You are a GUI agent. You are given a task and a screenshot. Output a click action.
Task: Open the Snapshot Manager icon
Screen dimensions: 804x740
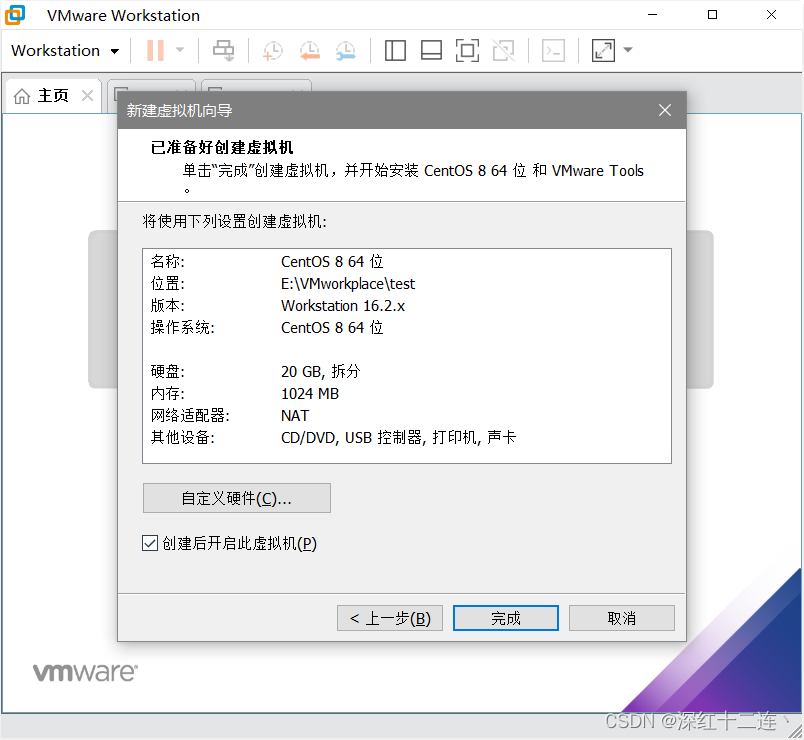pyautogui.click(x=347, y=50)
